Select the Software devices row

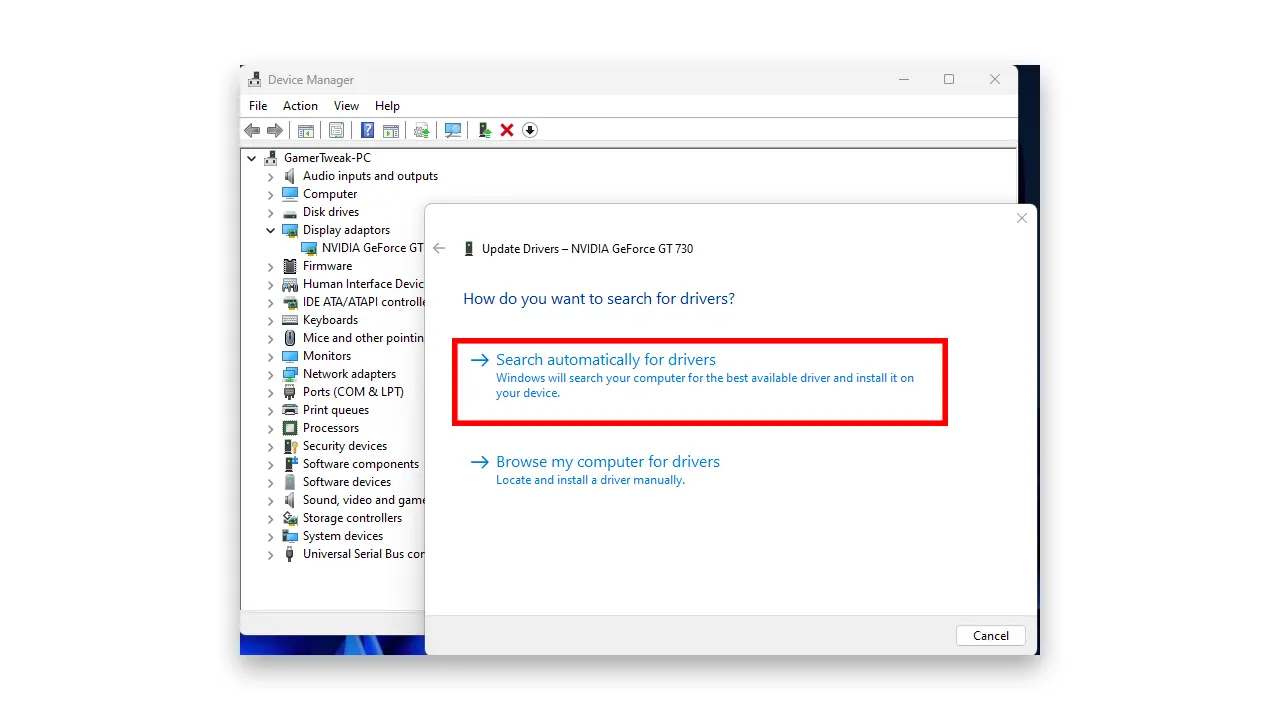[347, 482]
